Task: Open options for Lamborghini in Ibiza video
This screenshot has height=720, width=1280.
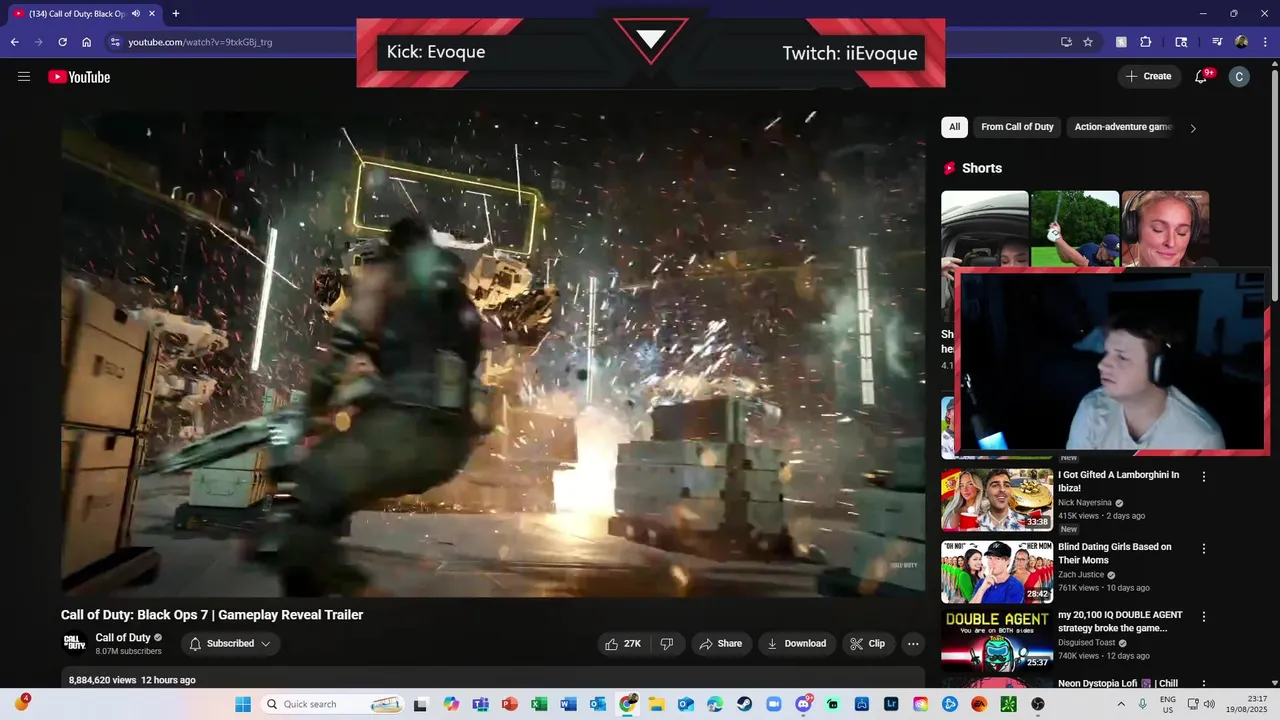Action: click(1203, 477)
